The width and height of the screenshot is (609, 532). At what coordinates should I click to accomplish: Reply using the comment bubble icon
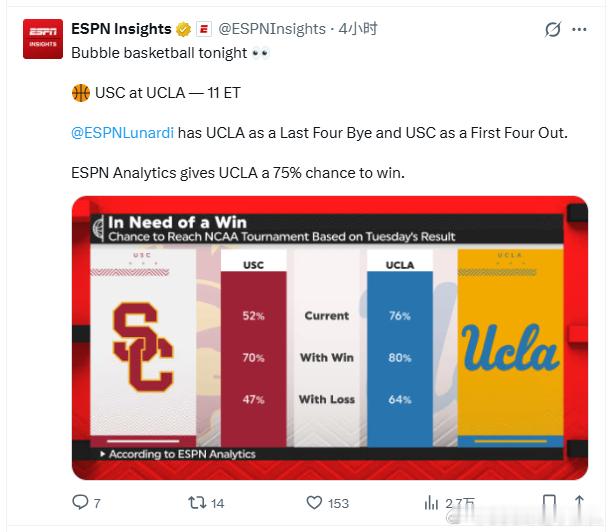tap(80, 502)
